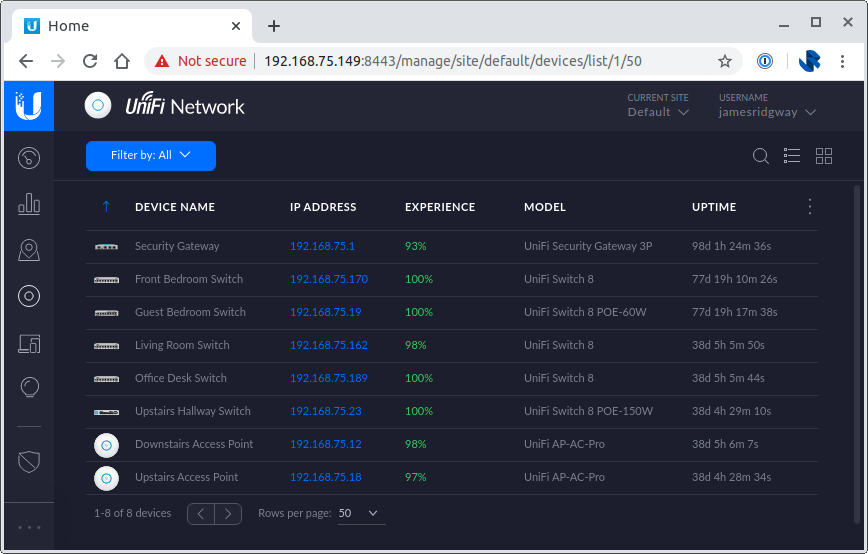Open the device search magnifier
This screenshot has height=554, width=868.
click(x=761, y=156)
